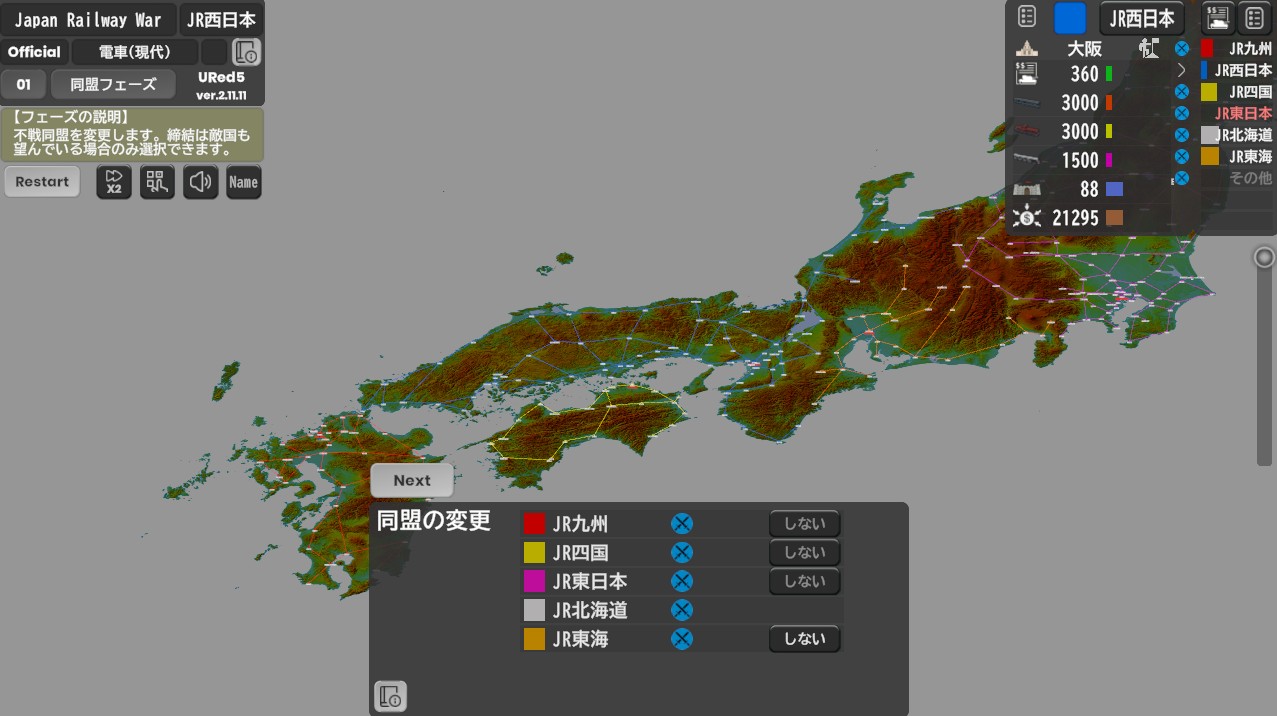Expand the chevron next to JR西日本 in list
This screenshot has height=716, width=1277.
[1181, 70]
